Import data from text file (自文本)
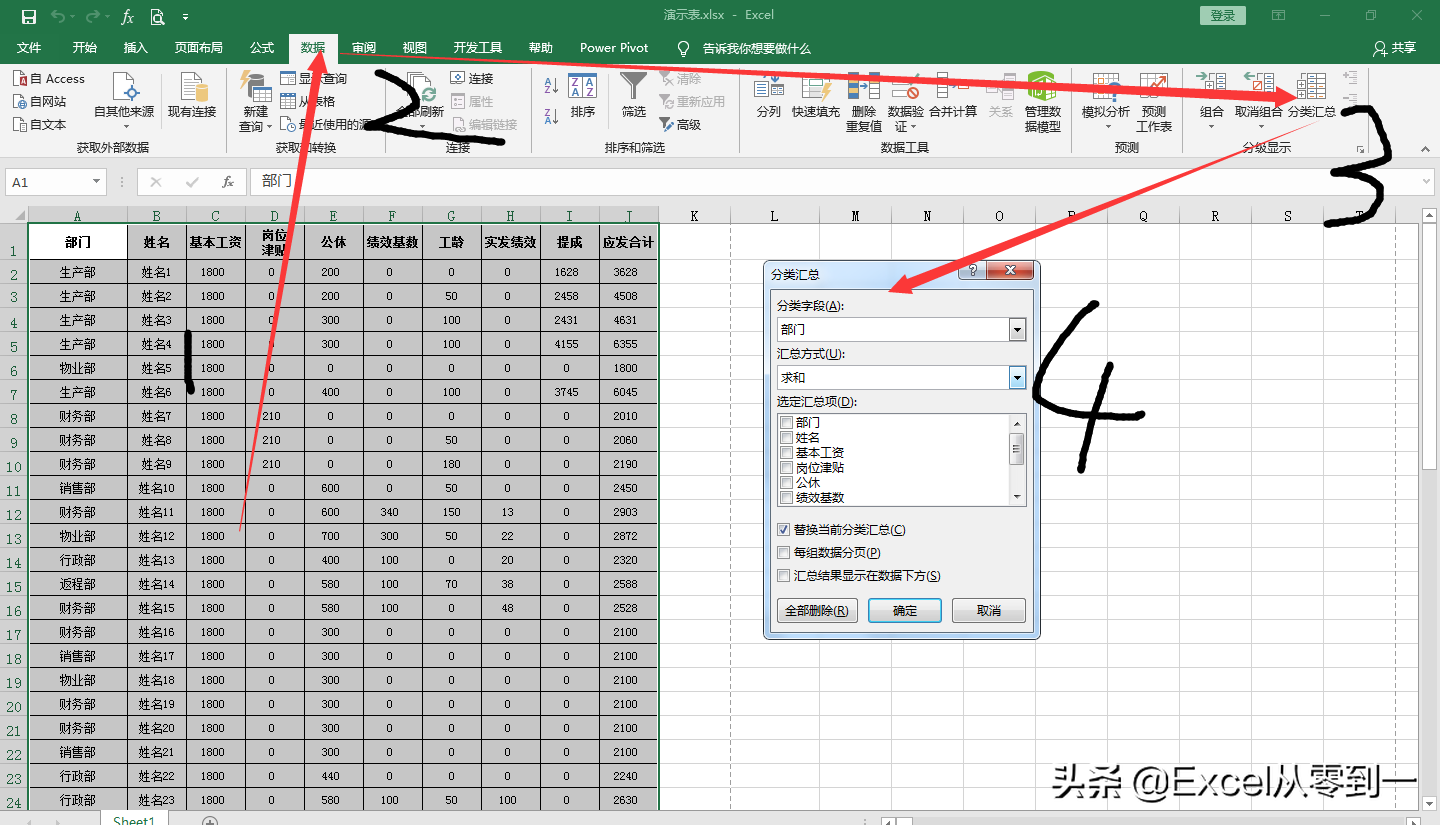The height and width of the screenshot is (825, 1440). tap(40, 124)
